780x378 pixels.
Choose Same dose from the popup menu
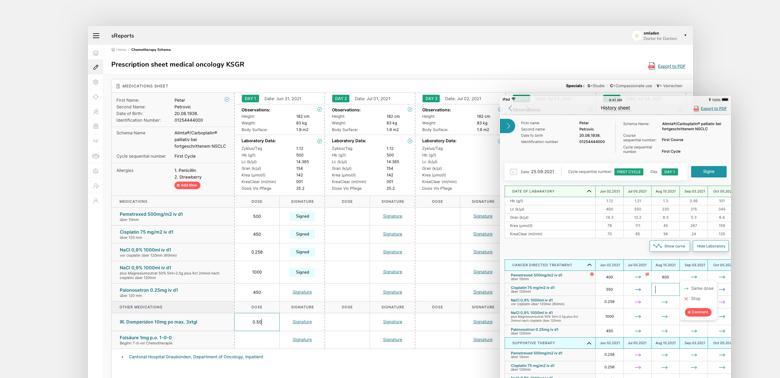pos(699,288)
